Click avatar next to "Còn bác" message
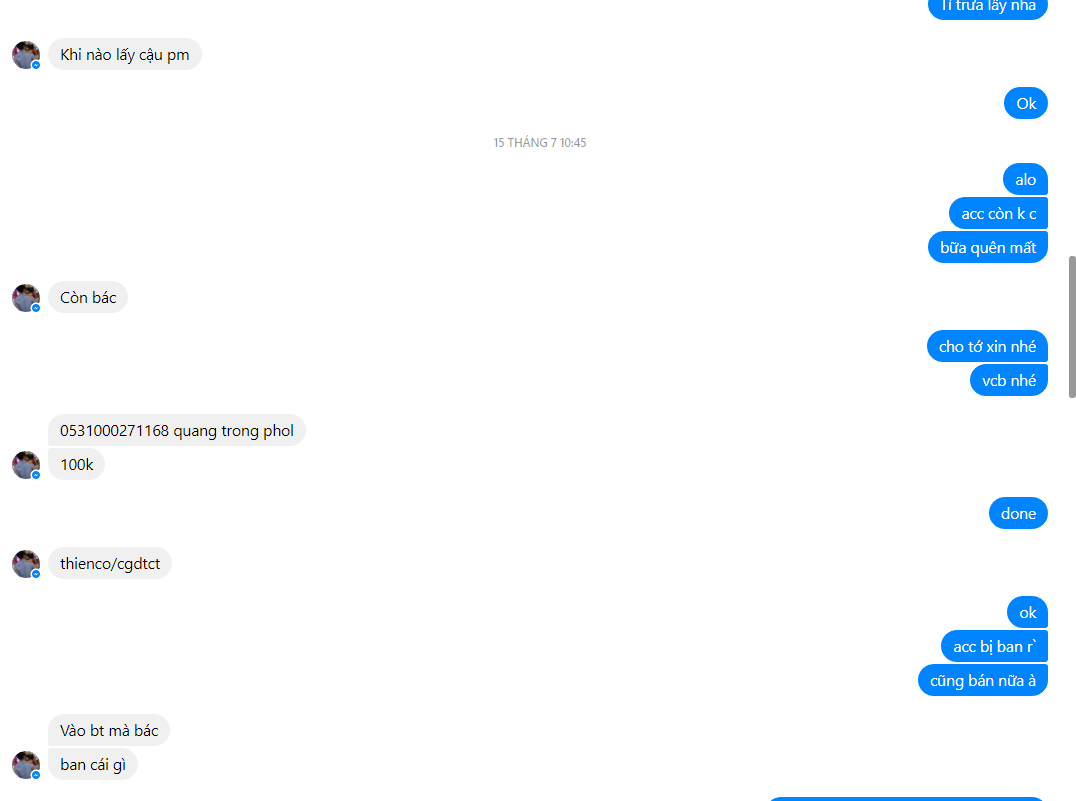The image size is (1076, 801). pos(26,298)
